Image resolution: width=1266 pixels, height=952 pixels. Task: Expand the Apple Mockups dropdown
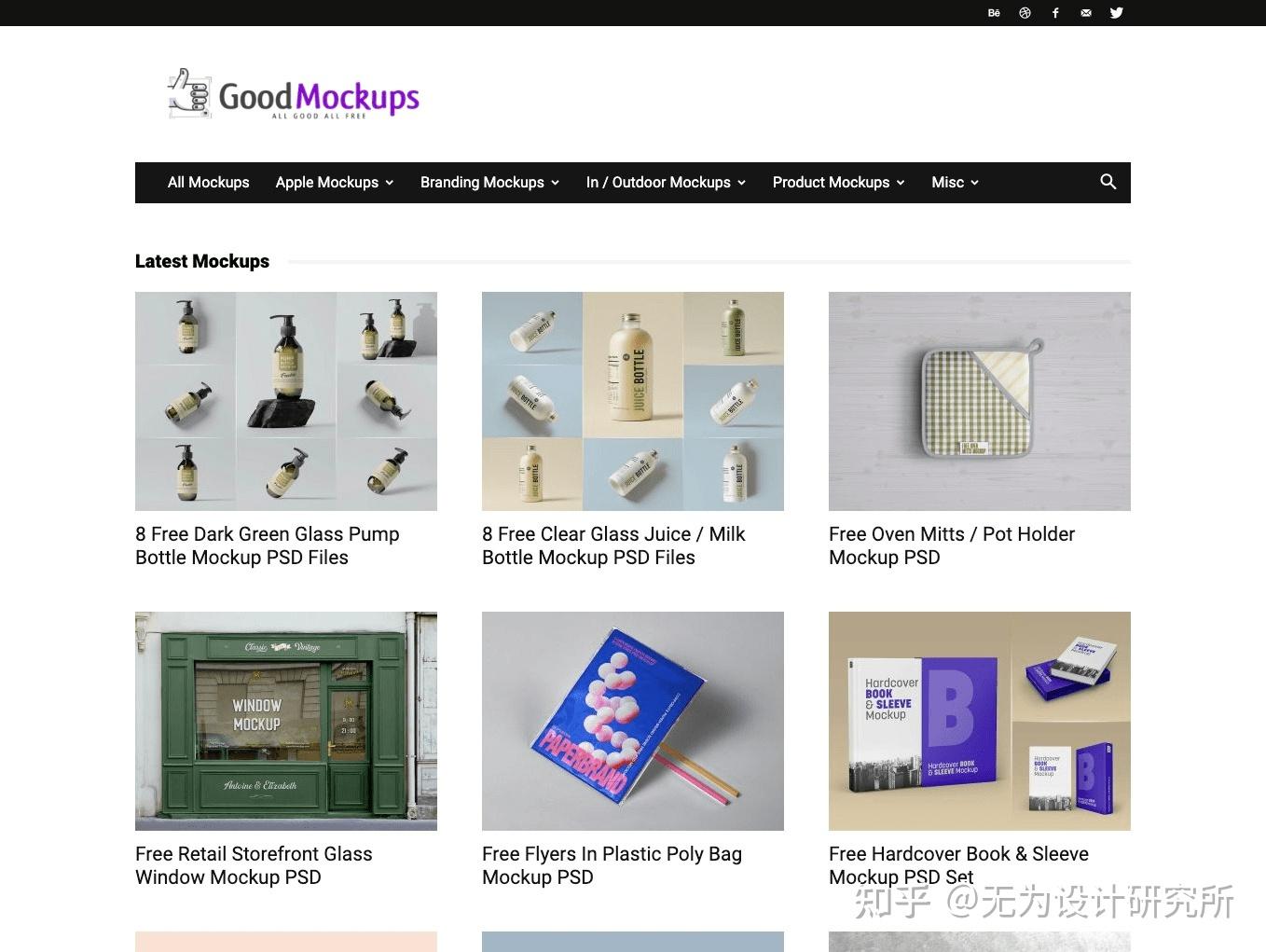[334, 183]
